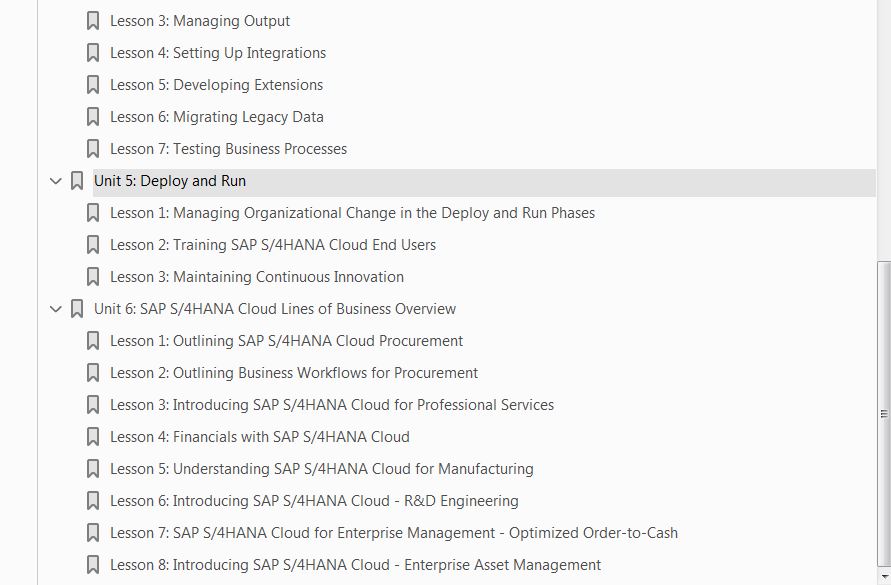Jump to Lesson 2: Outlining Business Workflows for Procurement
This screenshot has width=891, height=585.
coord(294,373)
